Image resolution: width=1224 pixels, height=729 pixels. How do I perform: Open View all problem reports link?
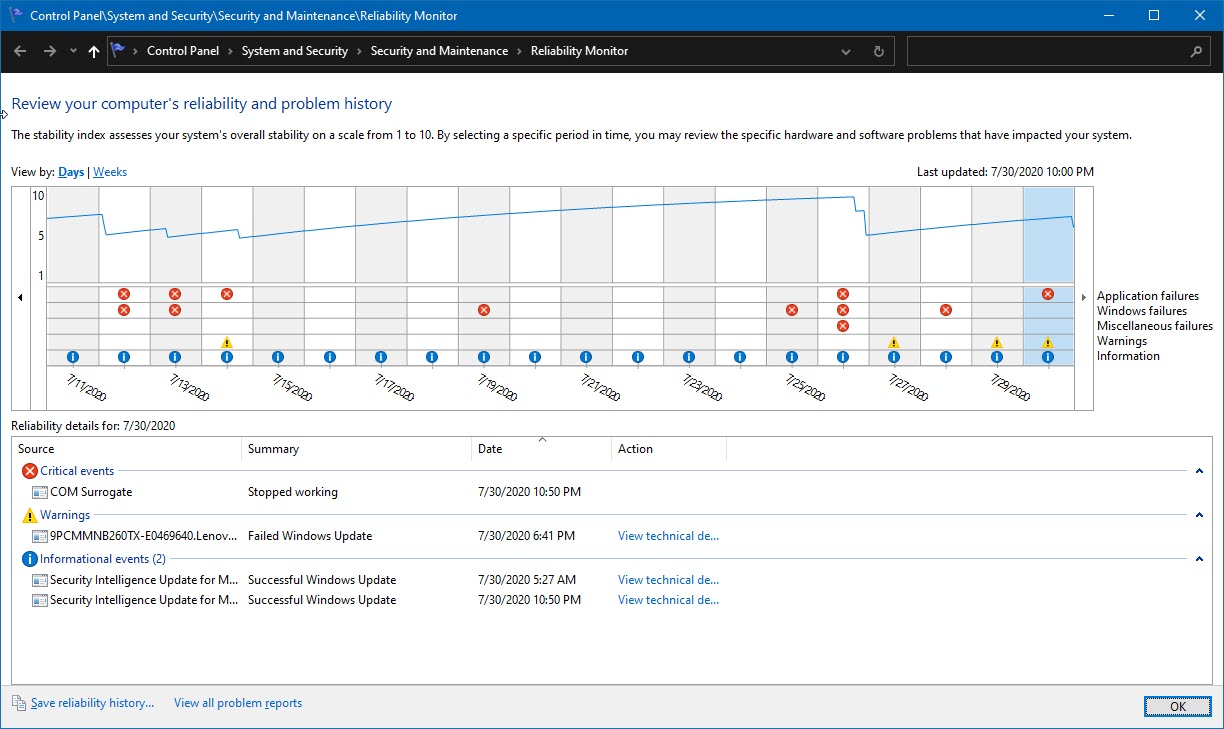(x=238, y=703)
